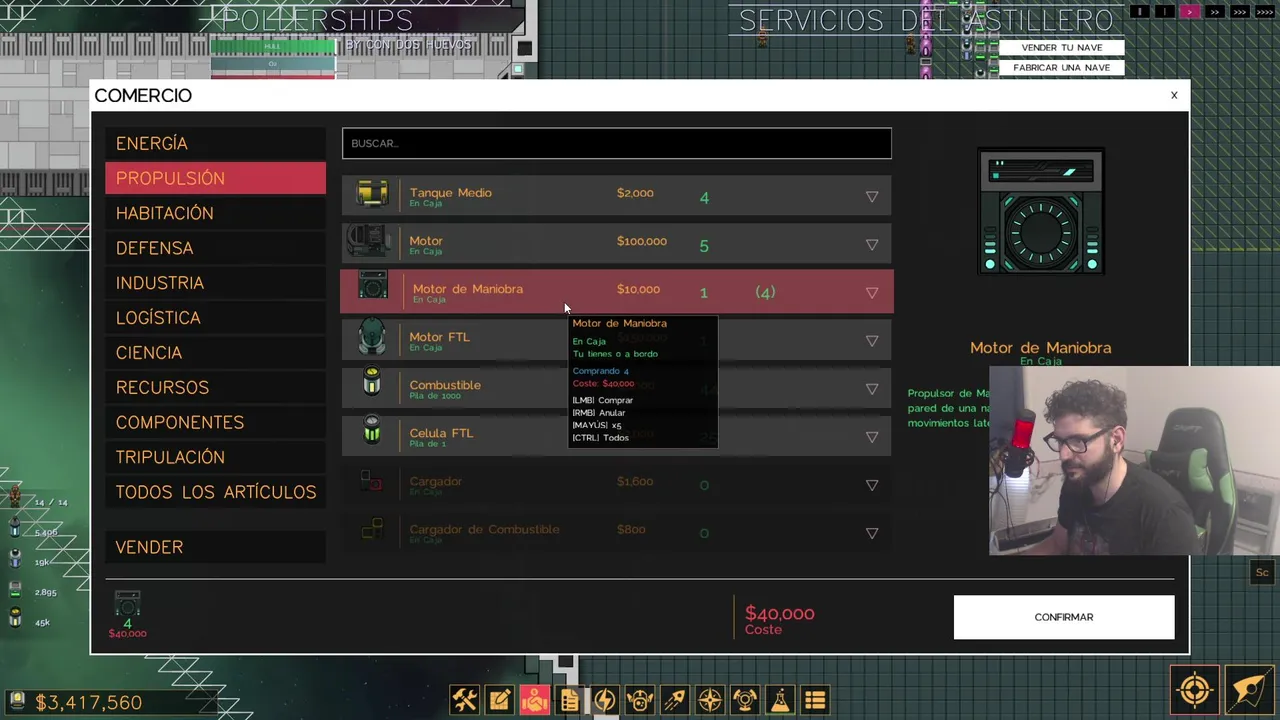Open the list menu icon in bottom toolbar

tap(815, 700)
